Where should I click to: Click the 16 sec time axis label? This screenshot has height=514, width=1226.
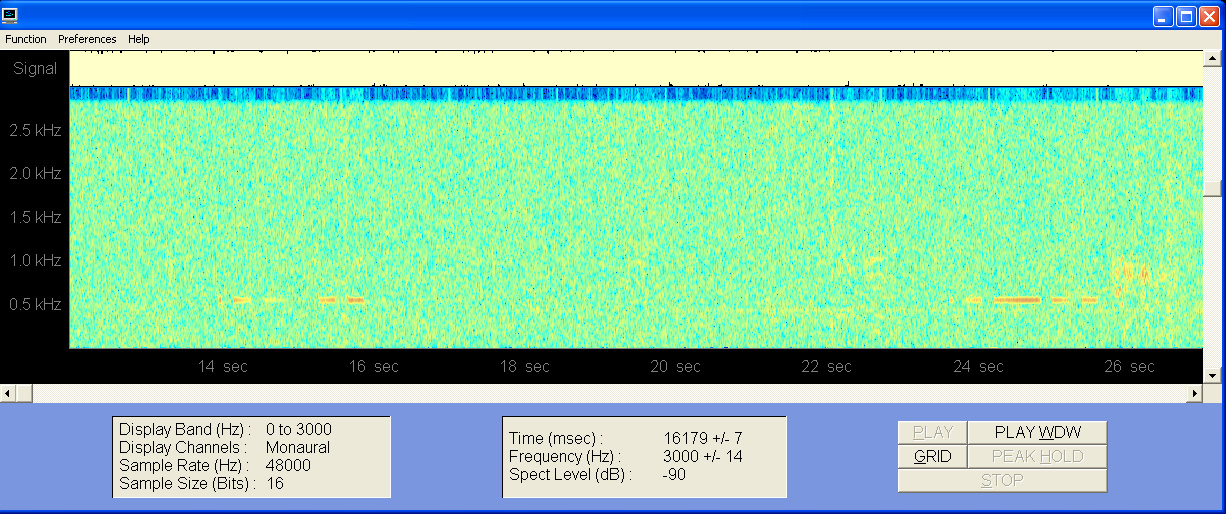click(x=374, y=367)
